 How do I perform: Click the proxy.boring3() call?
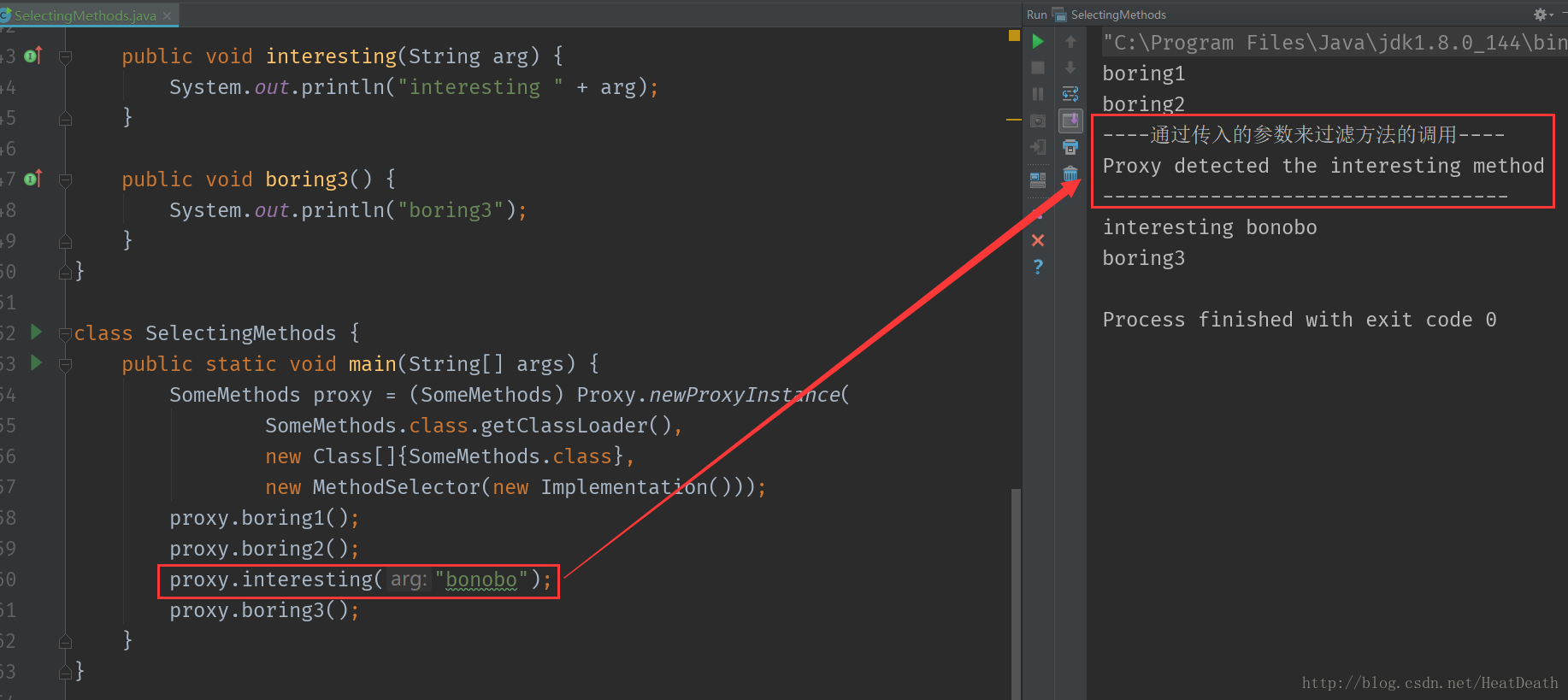coord(264,610)
